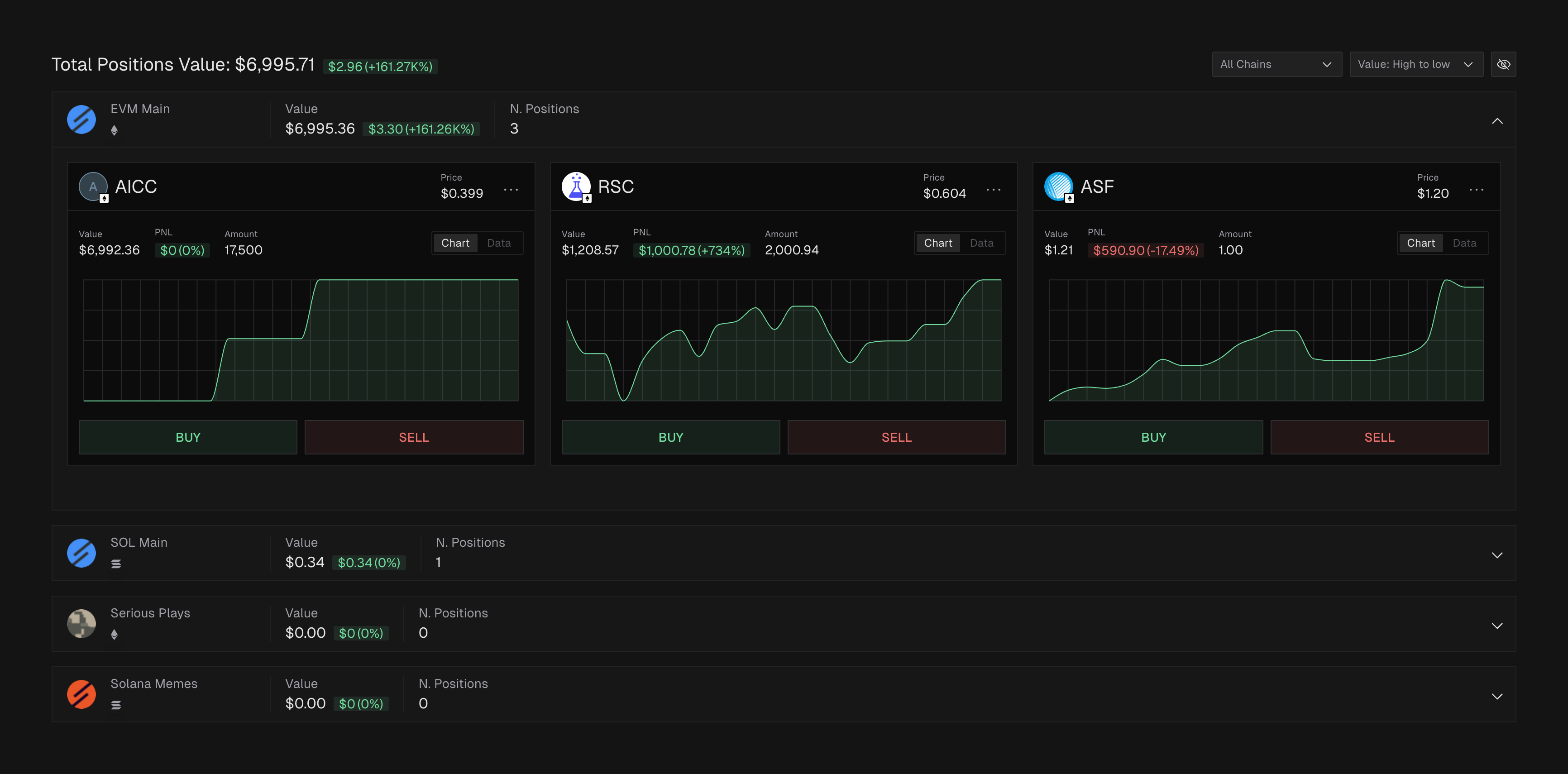Open the RSC three-dot options menu
The width and height of the screenshot is (1568, 774).
(x=994, y=190)
